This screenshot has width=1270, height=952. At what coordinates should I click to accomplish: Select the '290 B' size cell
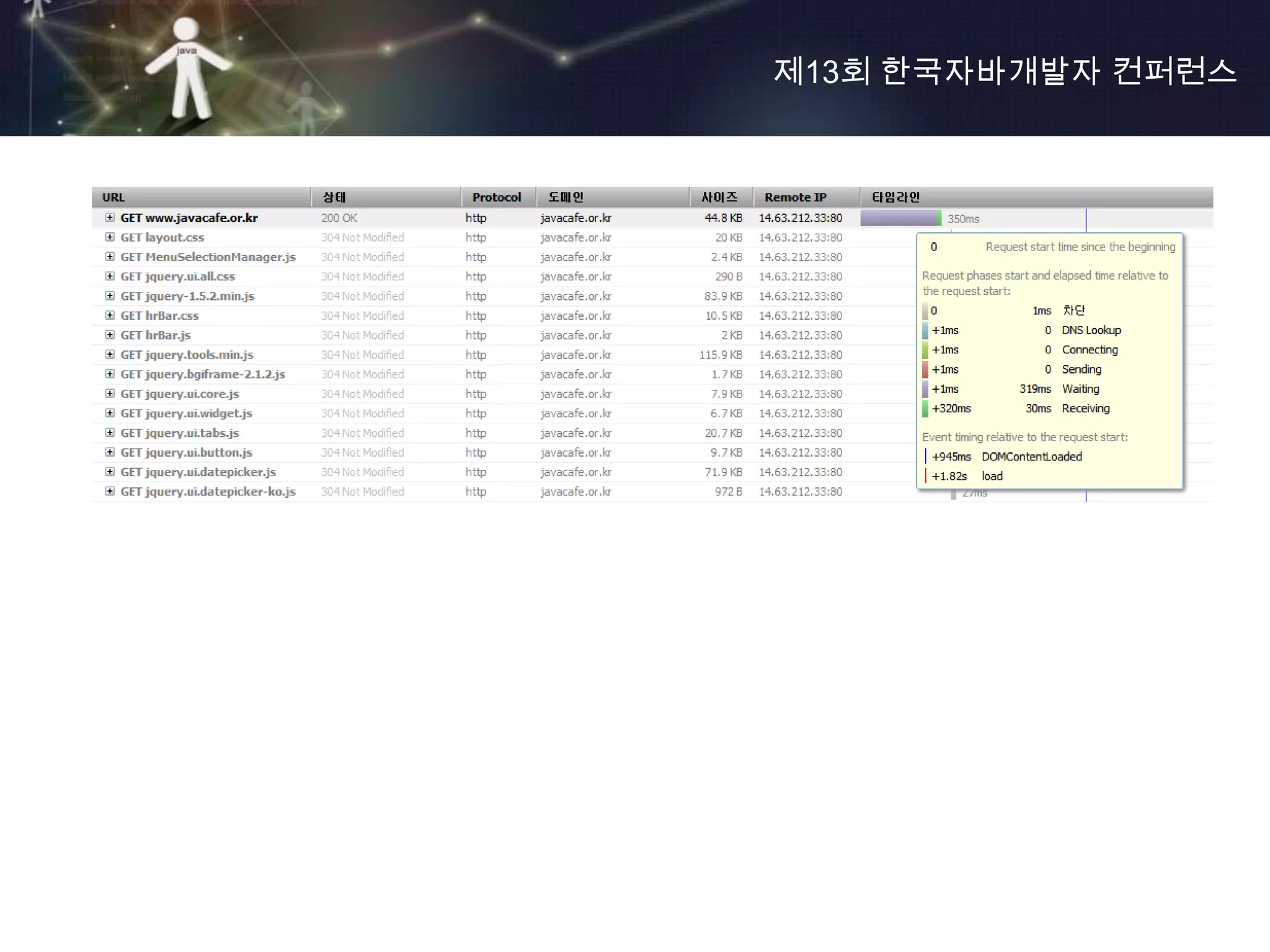coord(729,276)
